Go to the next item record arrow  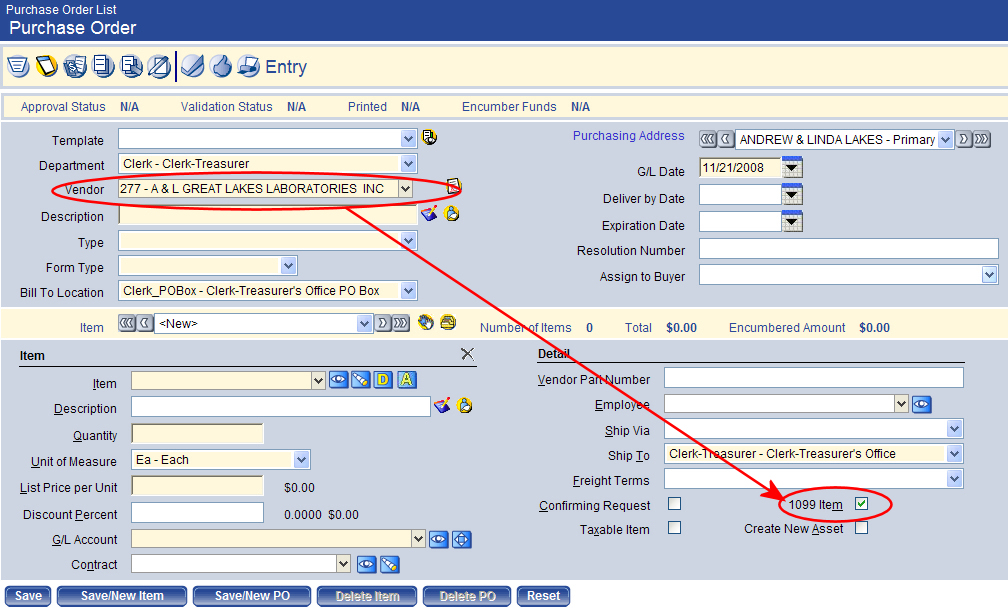(x=381, y=323)
